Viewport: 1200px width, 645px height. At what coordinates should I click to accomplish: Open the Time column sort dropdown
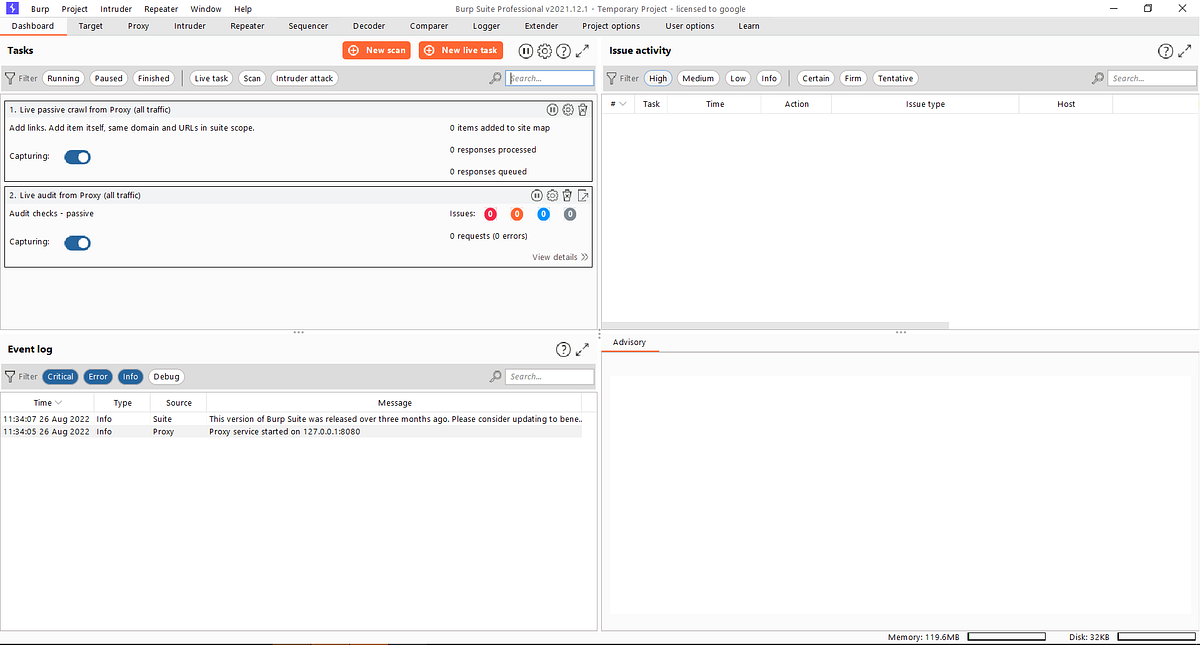(57, 403)
